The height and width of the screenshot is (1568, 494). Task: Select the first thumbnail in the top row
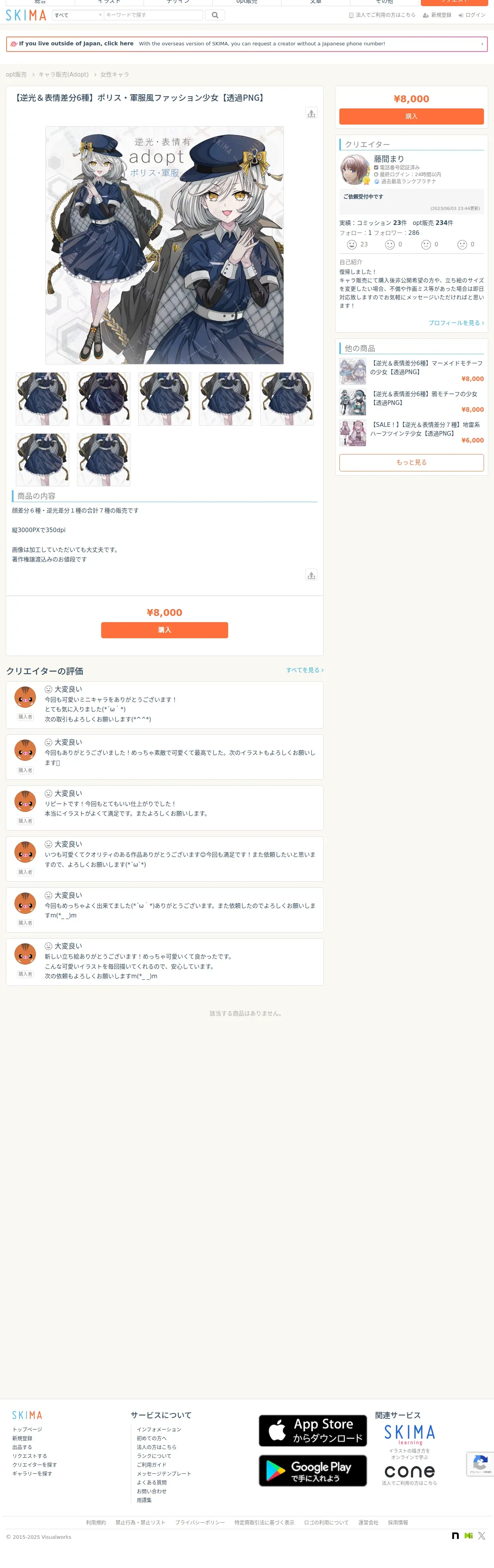point(43,399)
